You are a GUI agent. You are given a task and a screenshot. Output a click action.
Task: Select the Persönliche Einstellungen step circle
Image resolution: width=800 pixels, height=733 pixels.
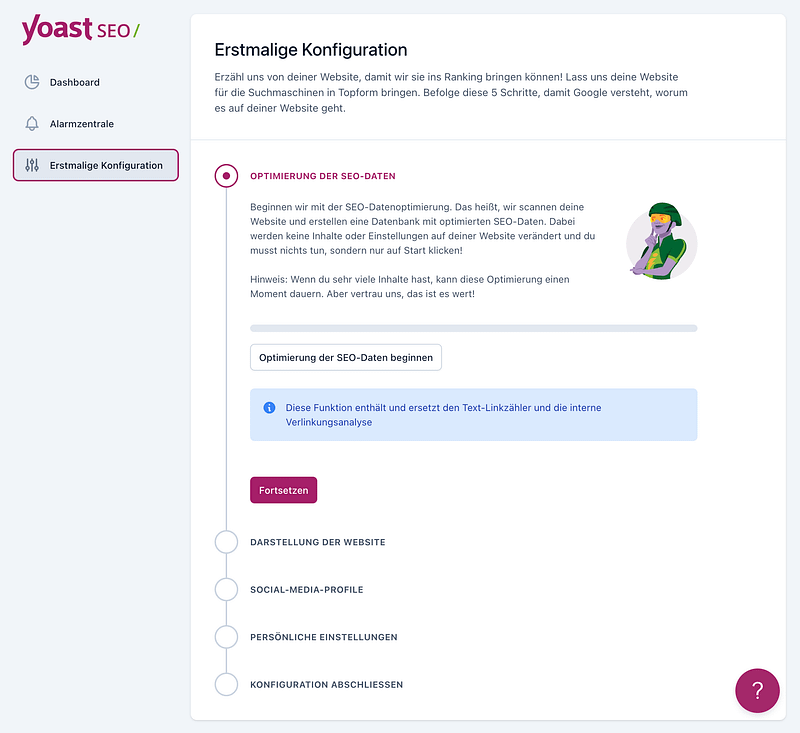pos(227,637)
